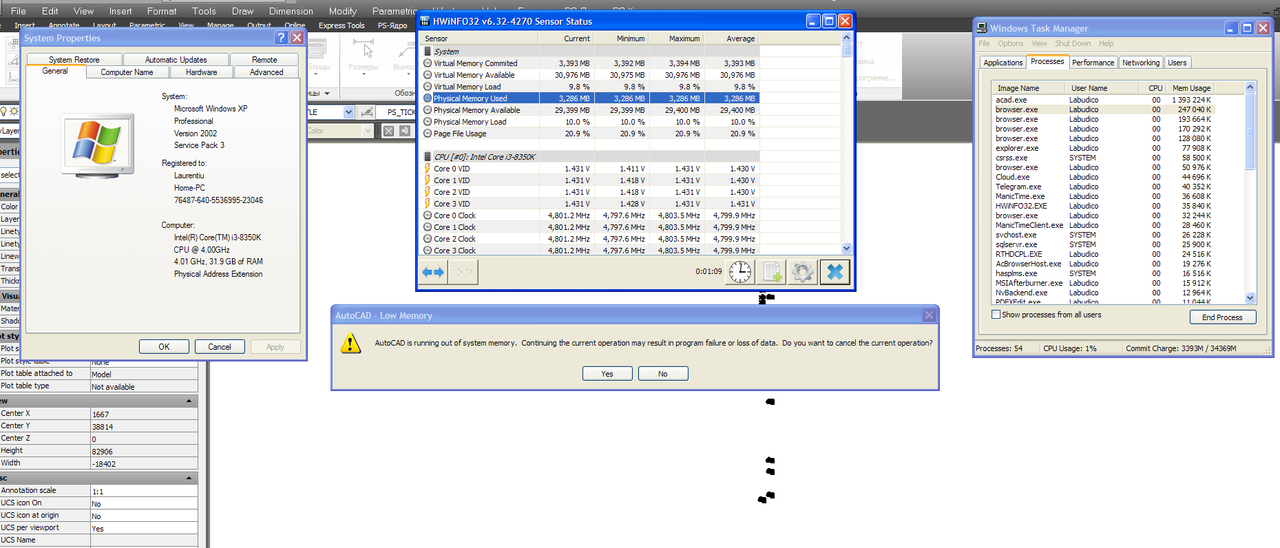Screen dimensions: 1280x548
Task: Click Yes in the AutoCAD Low Memory dialog
Action: click(608, 373)
